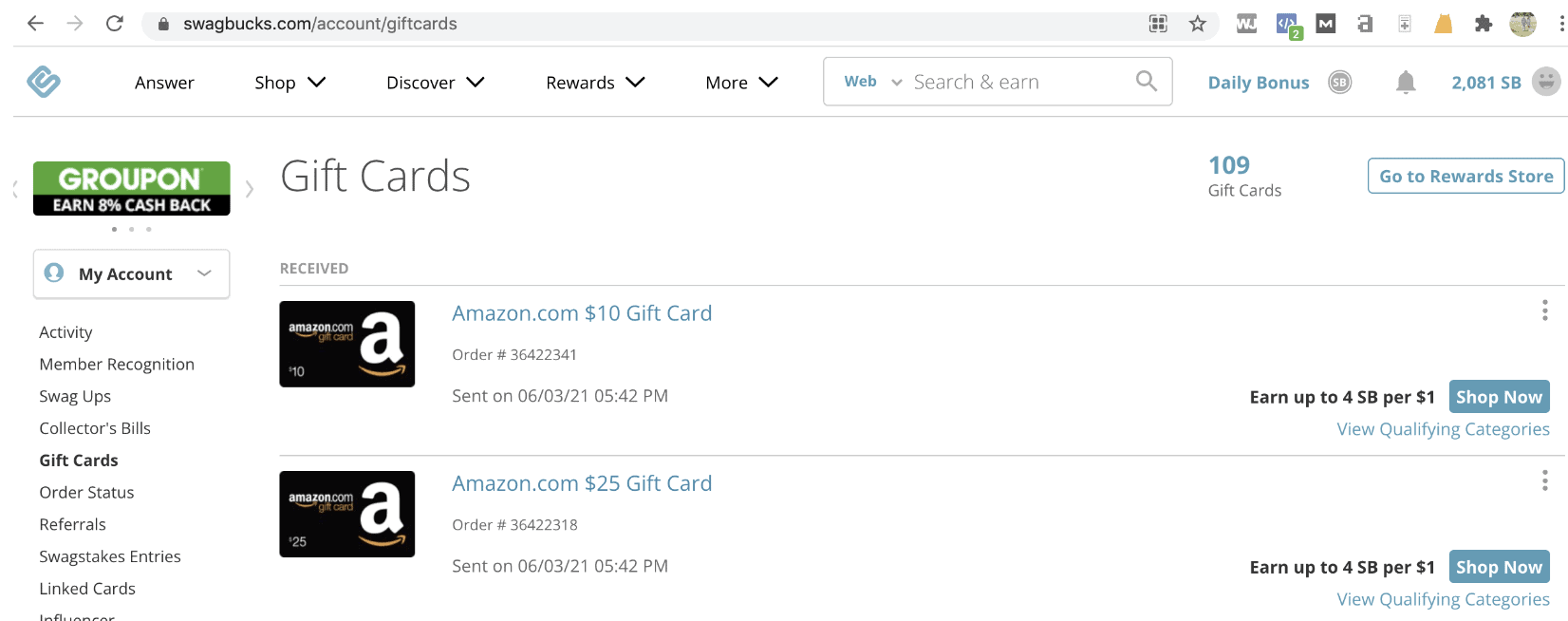The height and width of the screenshot is (621, 1568).
Task: Click the Go to Rewards Store button
Action: click(x=1465, y=176)
